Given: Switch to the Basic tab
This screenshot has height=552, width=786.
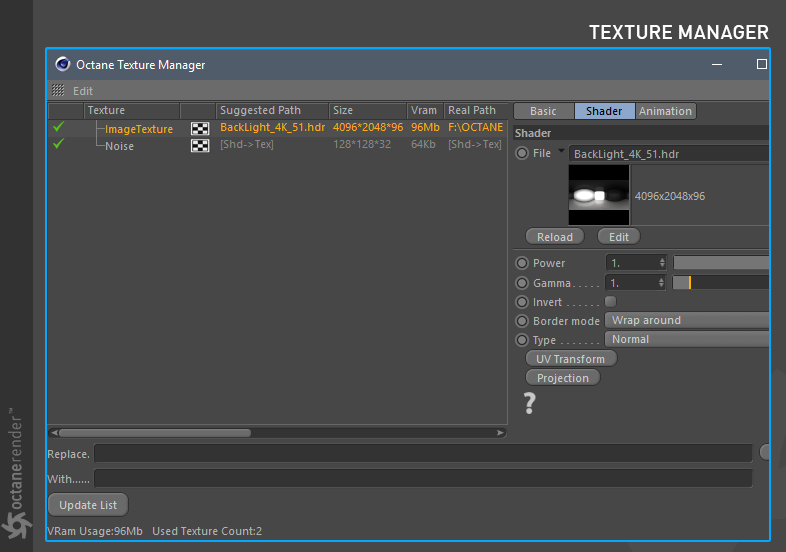Looking at the screenshot, I should coord(543,111).
